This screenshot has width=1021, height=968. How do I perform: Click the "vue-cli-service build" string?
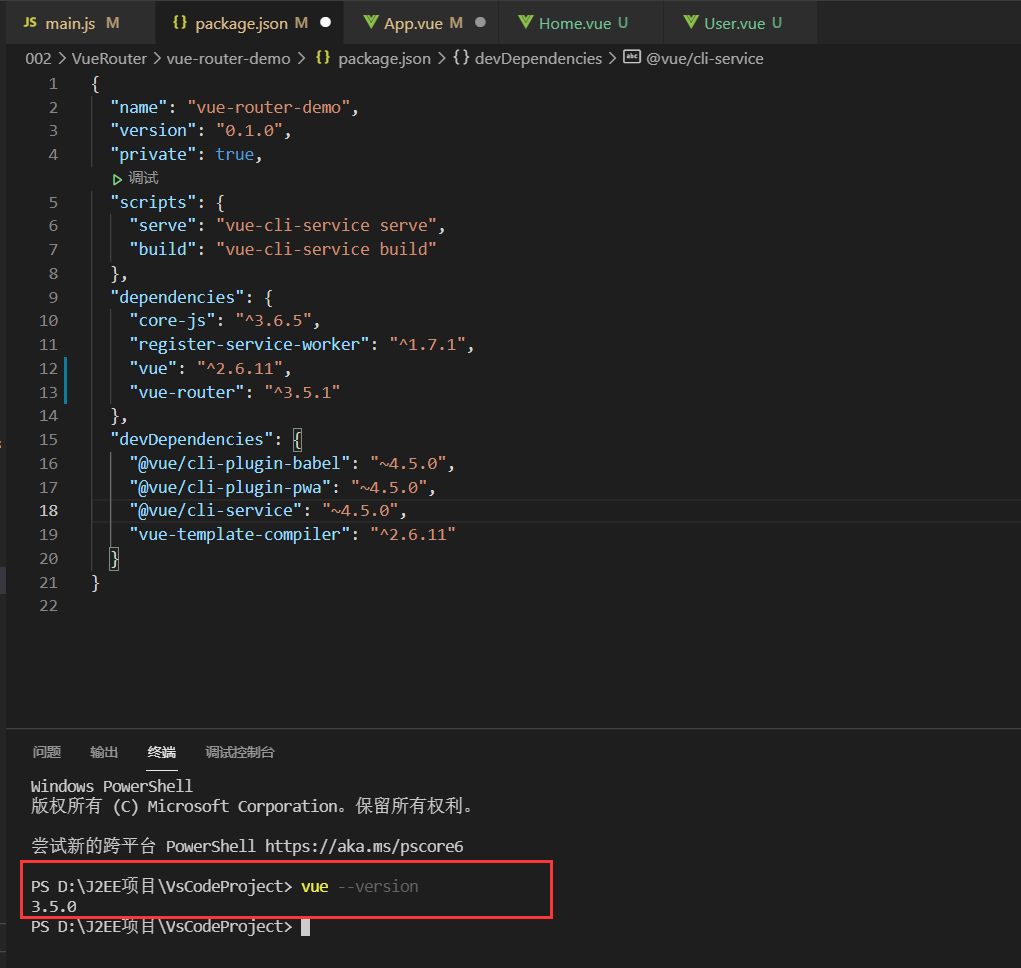click(326, 249)
